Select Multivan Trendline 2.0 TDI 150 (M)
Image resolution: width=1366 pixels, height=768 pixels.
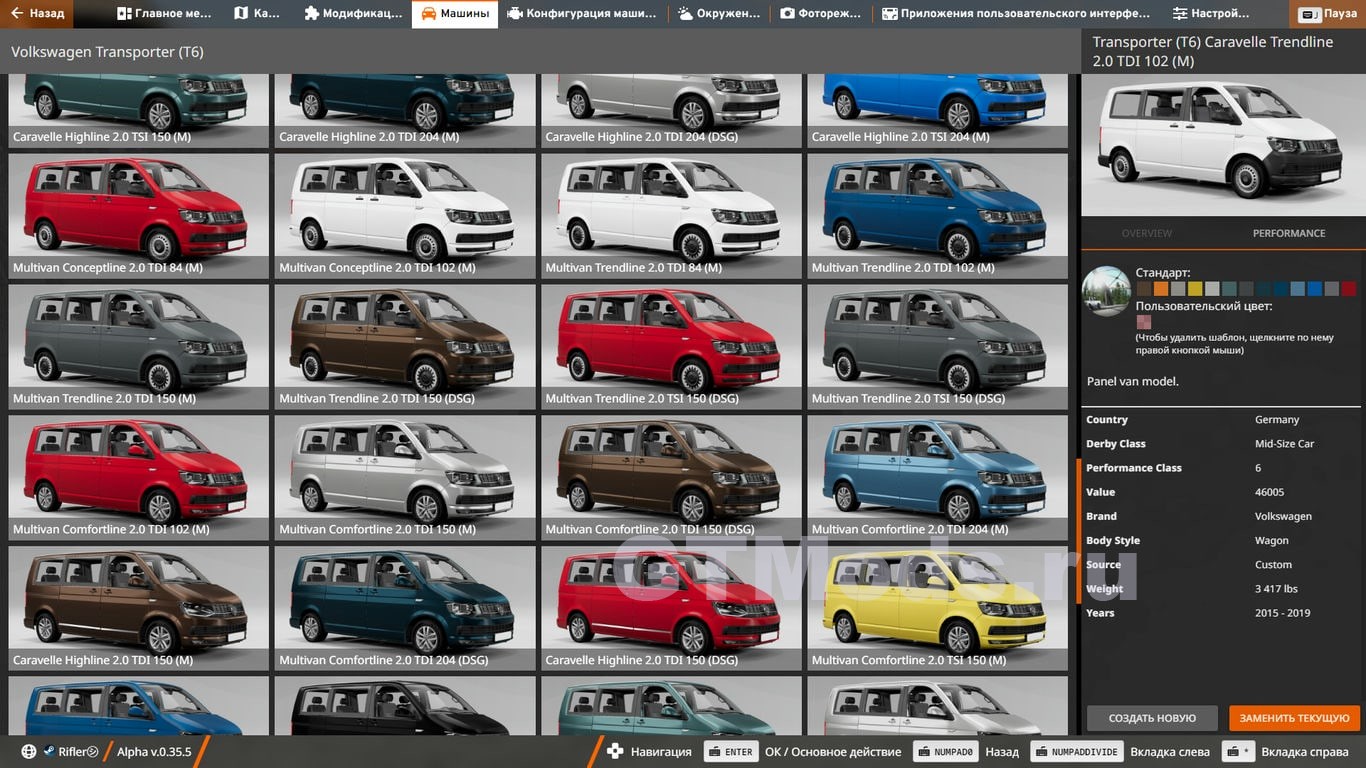coord(139,346)
